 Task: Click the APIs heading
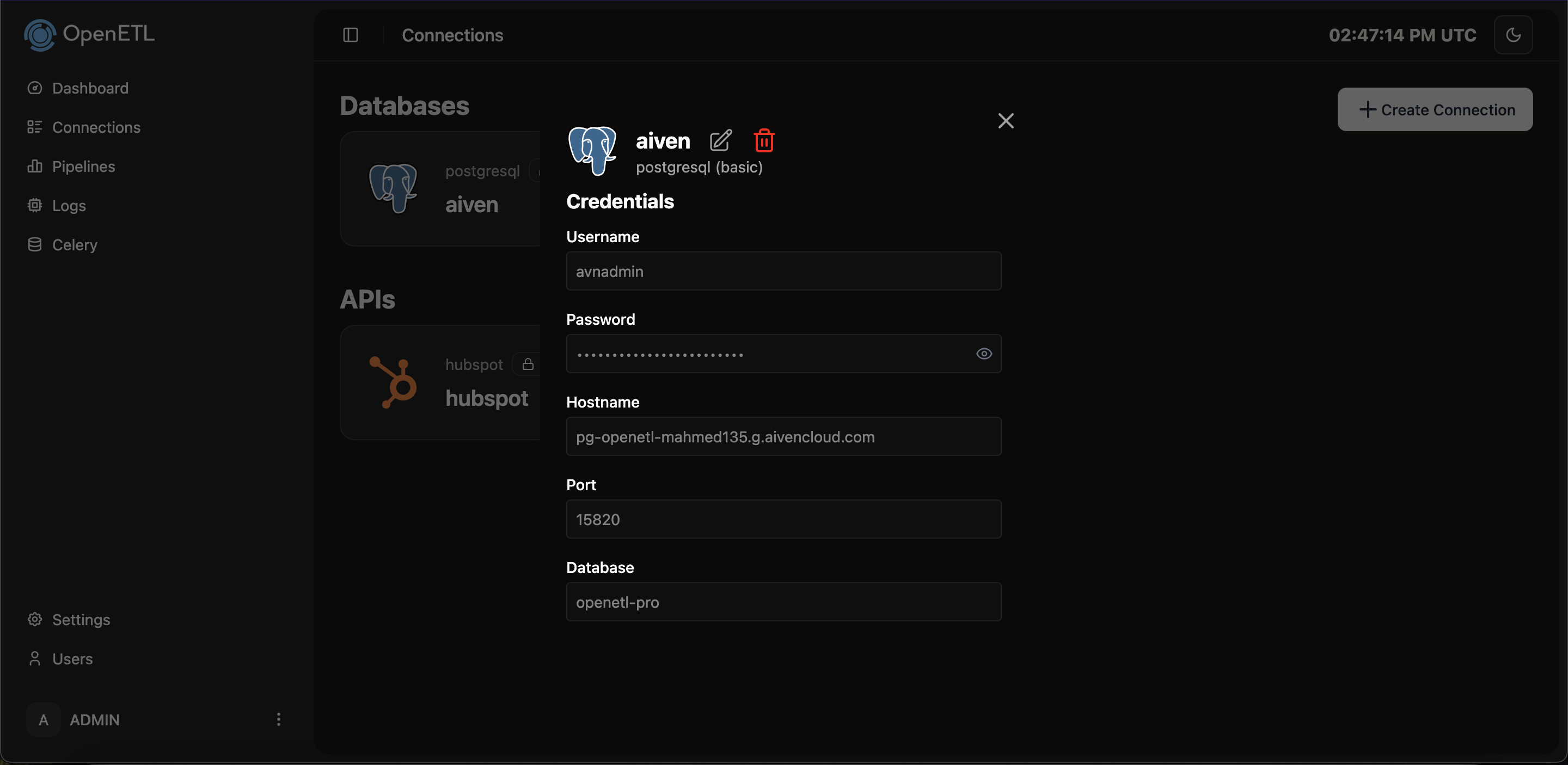point(367,299)
